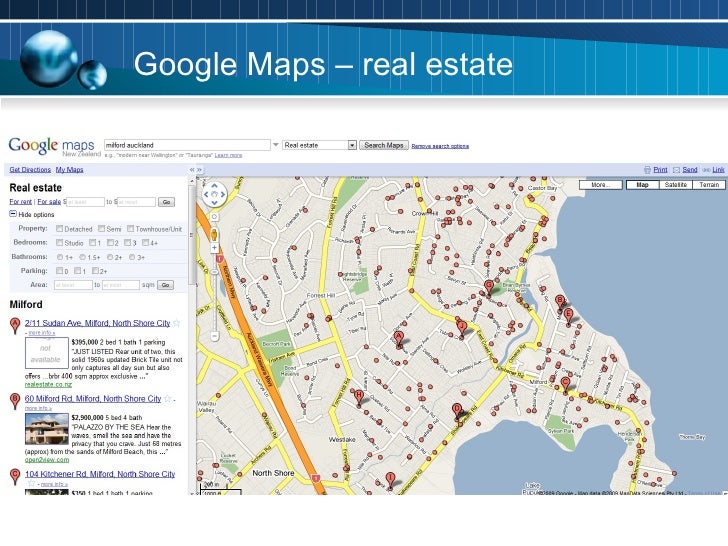The height and width of the screenshot is (546, 728).
Task: Check the 2+ parking checkbox
Action: pyautogui.click(x=95, y=271)
